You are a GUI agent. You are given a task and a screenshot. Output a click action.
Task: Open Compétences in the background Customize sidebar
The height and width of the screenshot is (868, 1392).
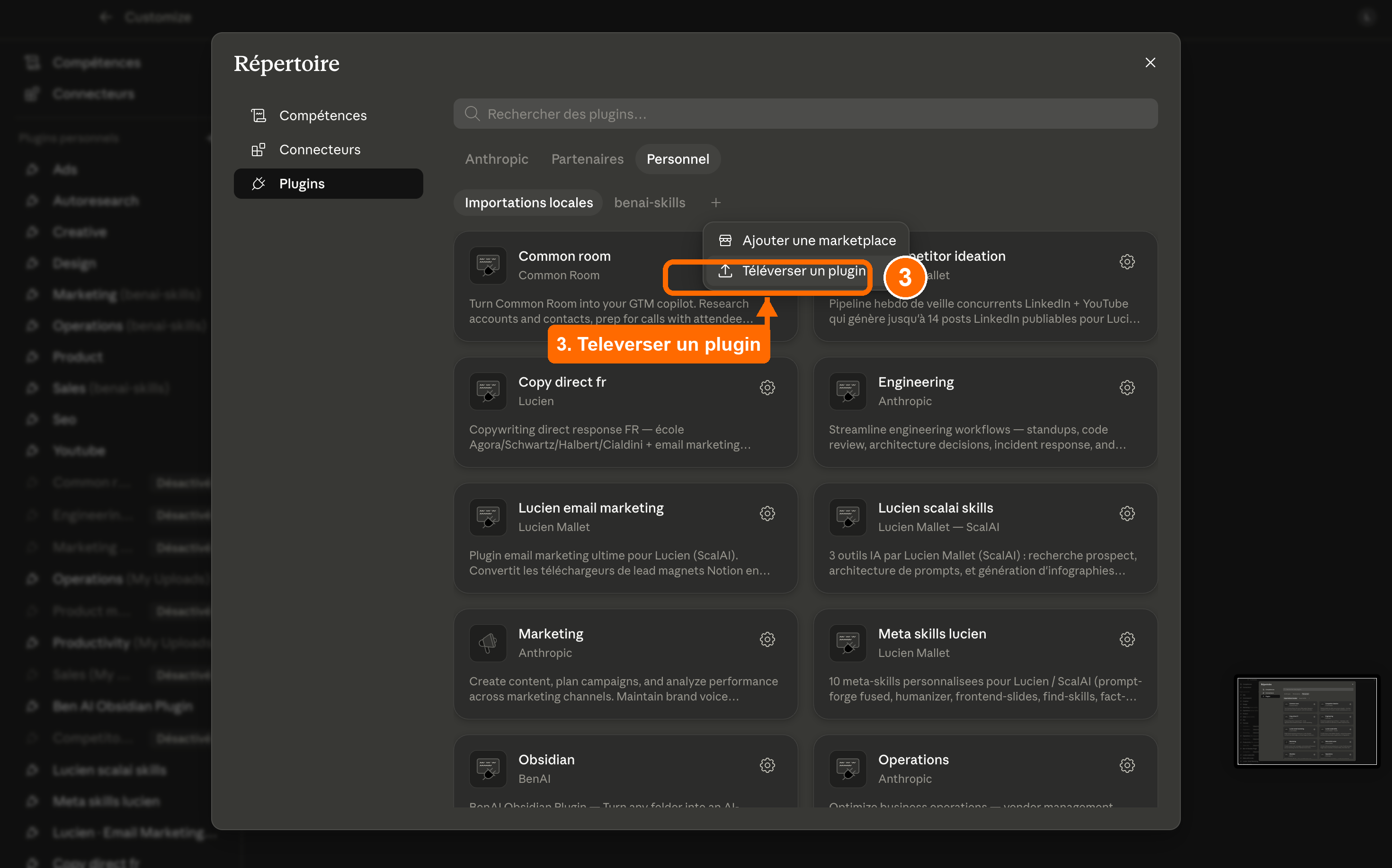96,62
